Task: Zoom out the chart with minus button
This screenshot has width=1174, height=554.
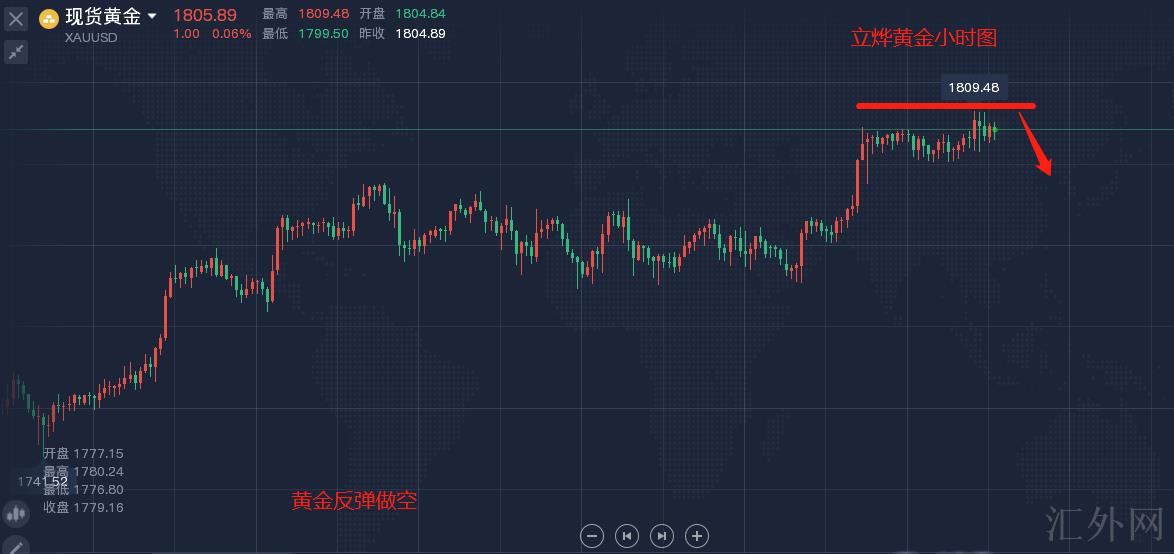Action: pos(592,536)
